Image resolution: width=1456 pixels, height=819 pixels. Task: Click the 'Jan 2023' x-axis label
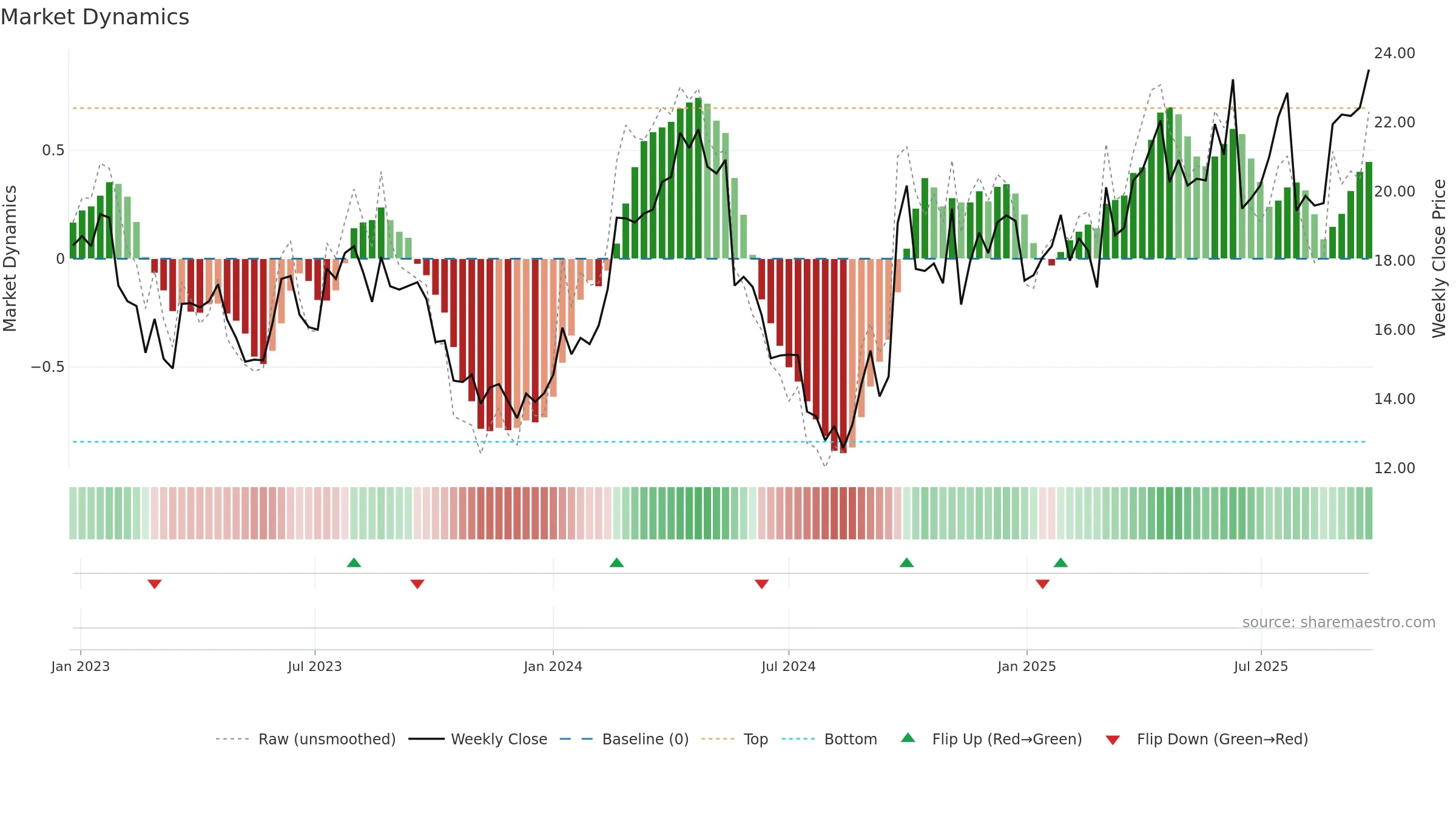click(x=81, y=667)
